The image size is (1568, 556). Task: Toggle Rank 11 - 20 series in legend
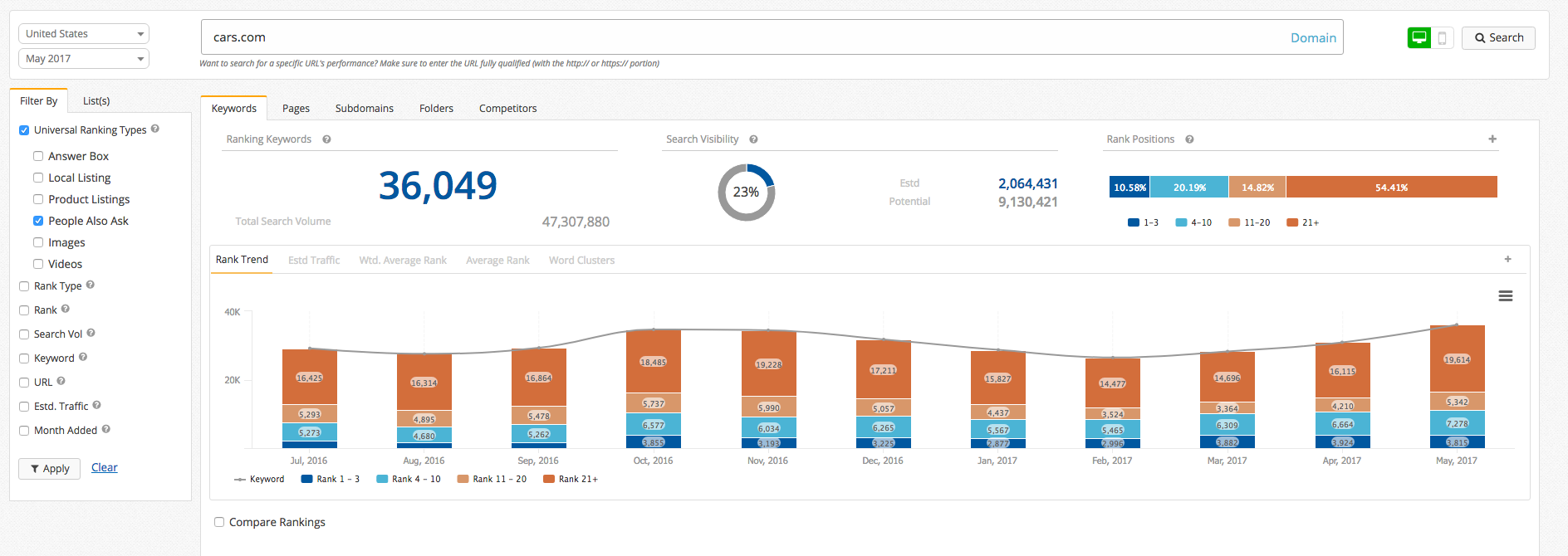492,479
